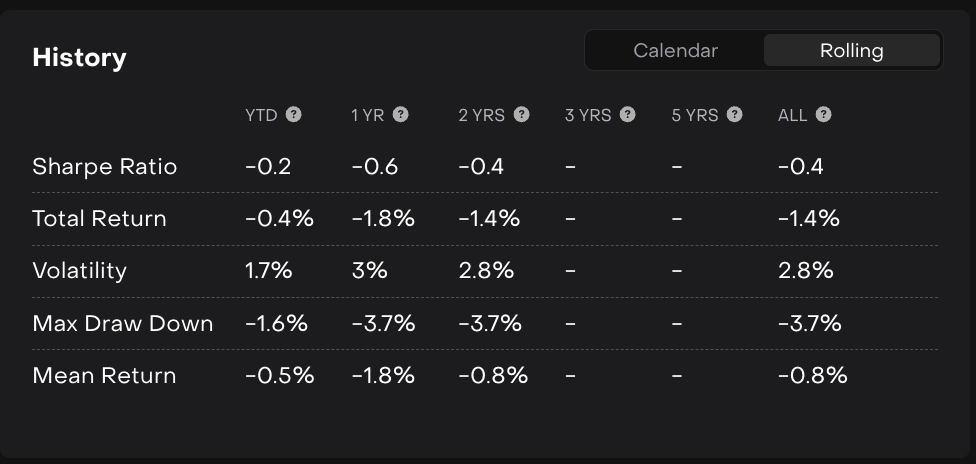
Task: Click the ALL column header text
Action: (792, 115)
